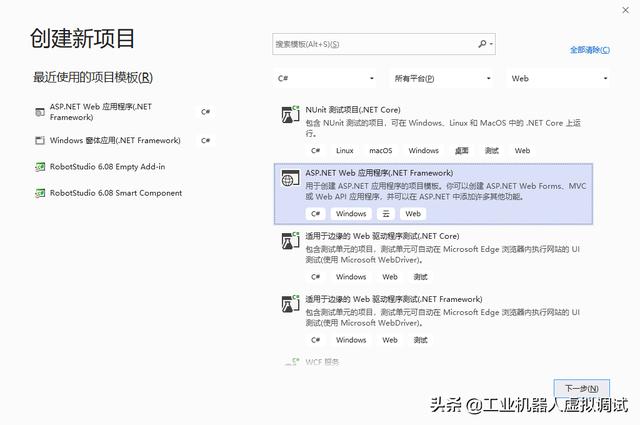This screenshot has height=425, width=640.
Task: Click the Windows tag in ASP.NET Web template
Action: coord(351,214)
